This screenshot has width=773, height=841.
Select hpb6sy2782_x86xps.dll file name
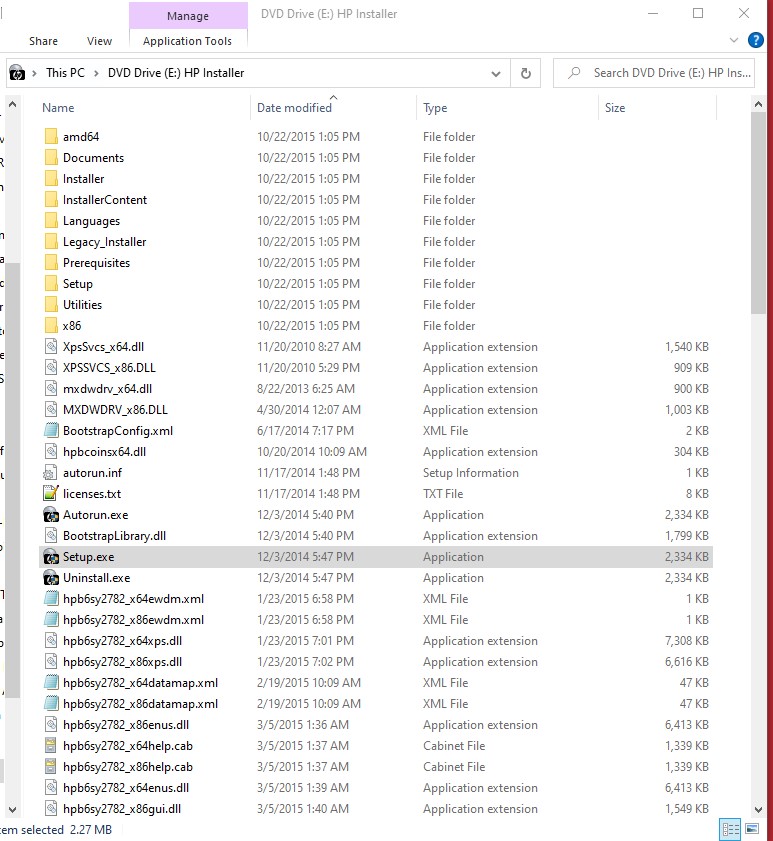pos(122,662)
